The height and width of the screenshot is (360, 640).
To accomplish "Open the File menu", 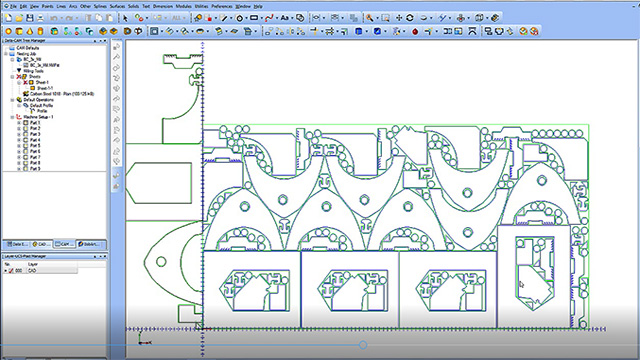I will point(13,7).
